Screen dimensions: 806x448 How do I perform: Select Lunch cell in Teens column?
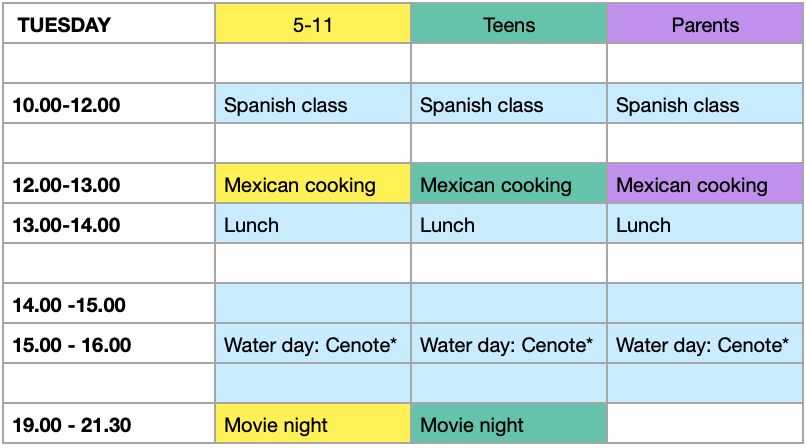click(x=509, y=224)
